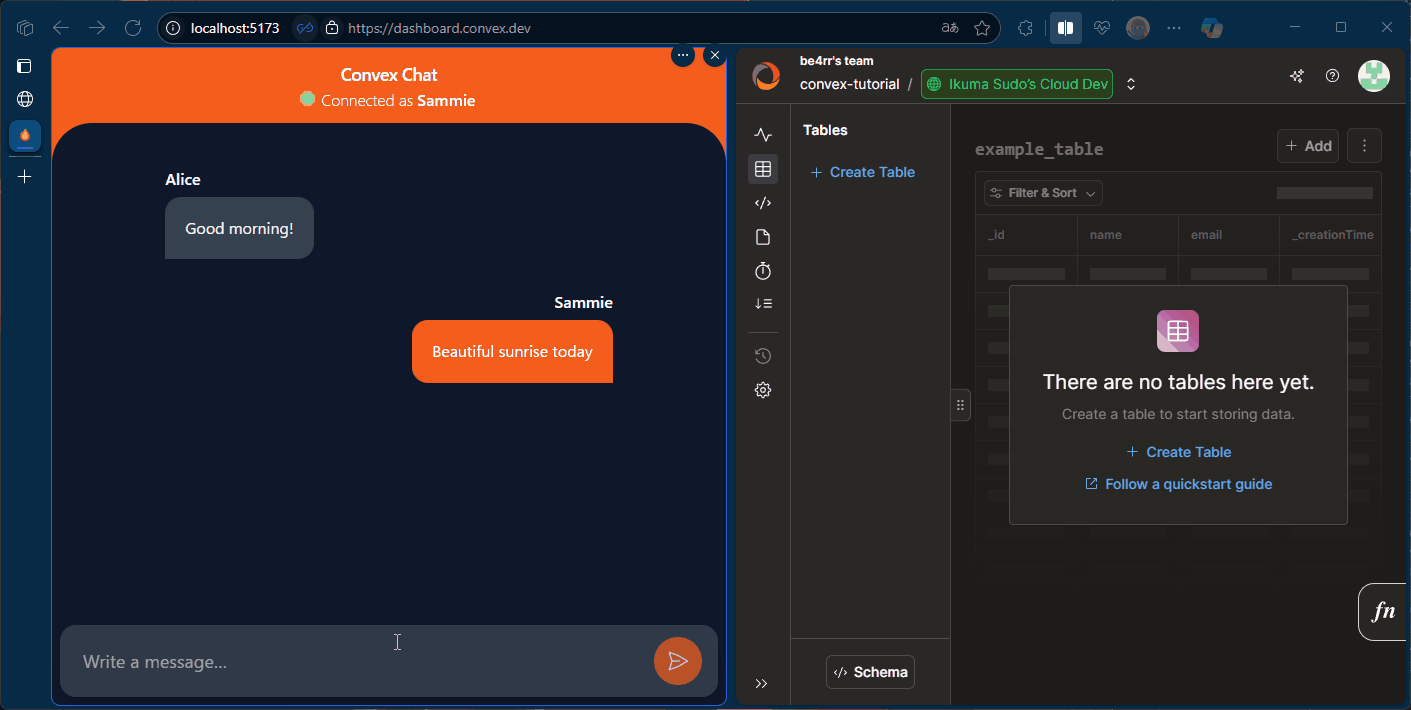Click the Sammie sender name above message

(583, 303)
